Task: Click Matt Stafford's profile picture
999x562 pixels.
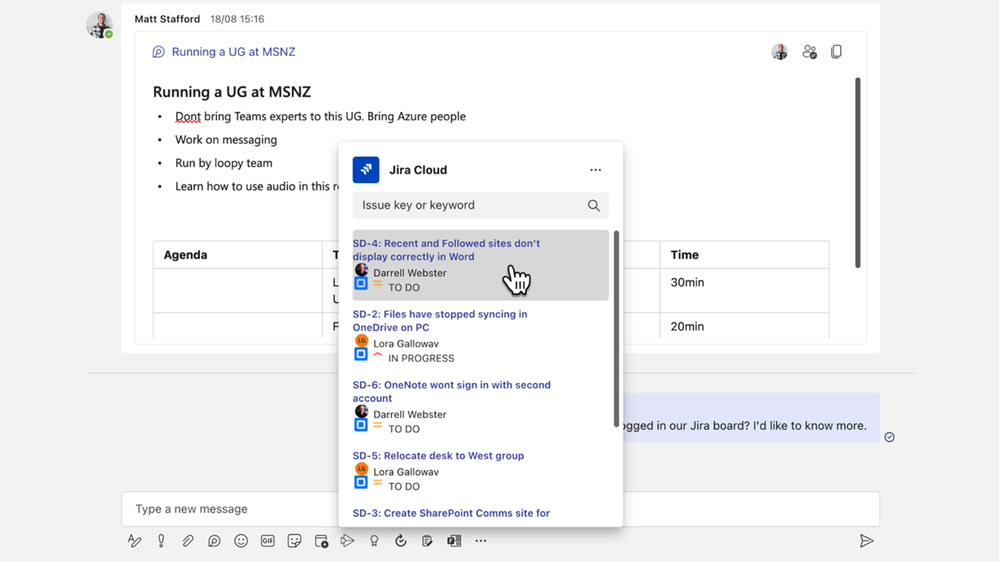Action: [x=99, y=25]
